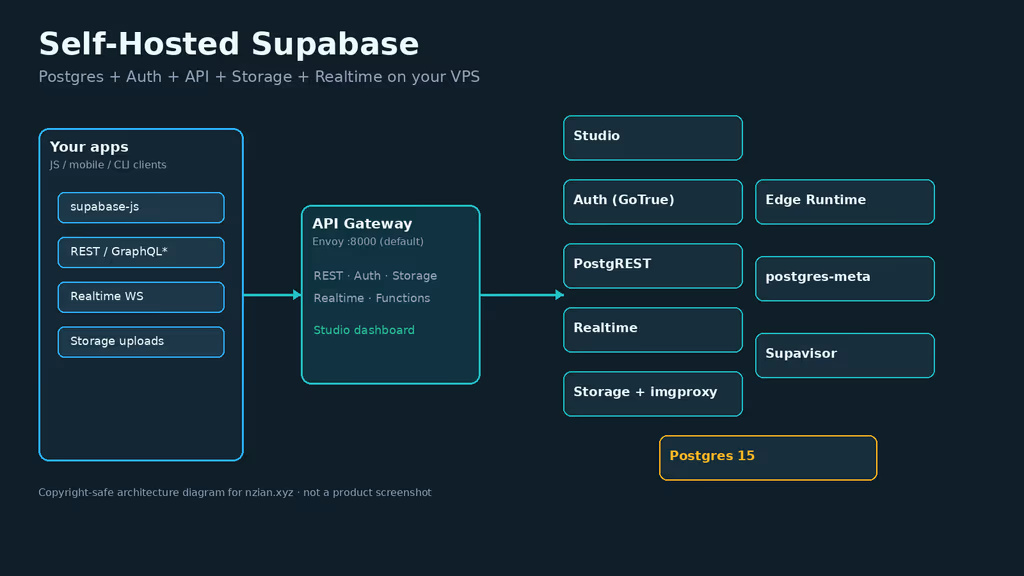Image resolution: width=1024 pixels, height=576 pixels.
Task: Click the API Gateway heading
Action: coord(362,223)
